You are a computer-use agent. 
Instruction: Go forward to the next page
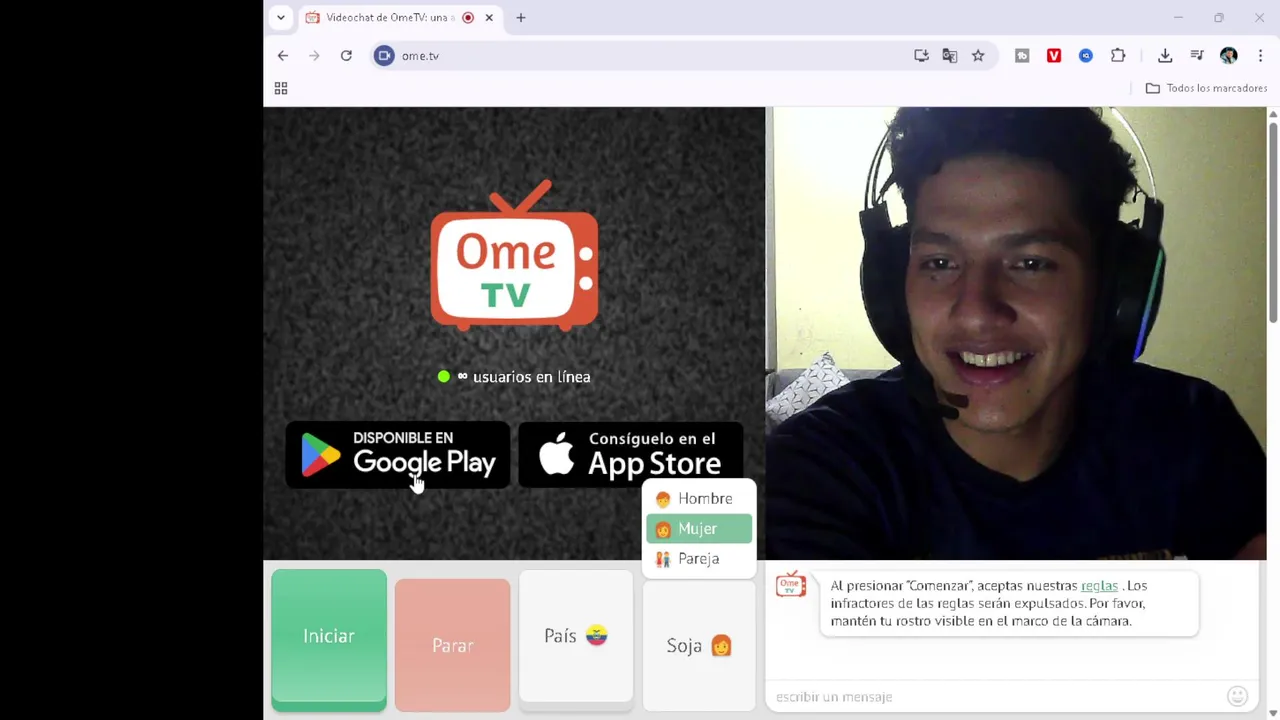click(x=314, y=56)
